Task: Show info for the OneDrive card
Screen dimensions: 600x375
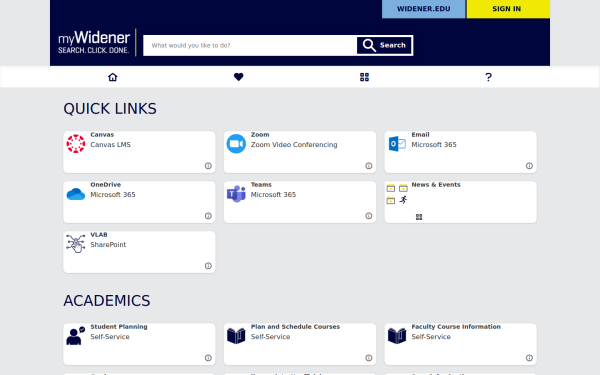Action: 208,216
